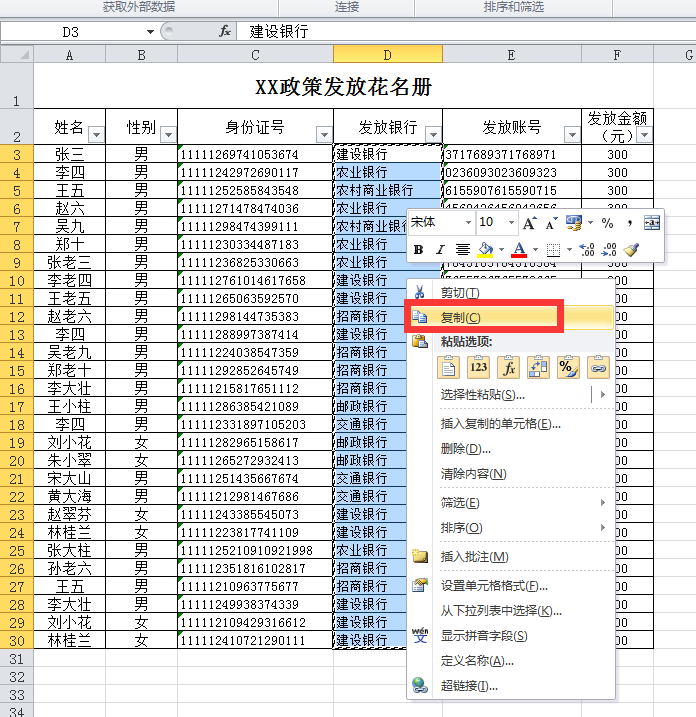Open the 姓名 column filter dropdown
Screen dimensions: 696x717
[96, 135]
